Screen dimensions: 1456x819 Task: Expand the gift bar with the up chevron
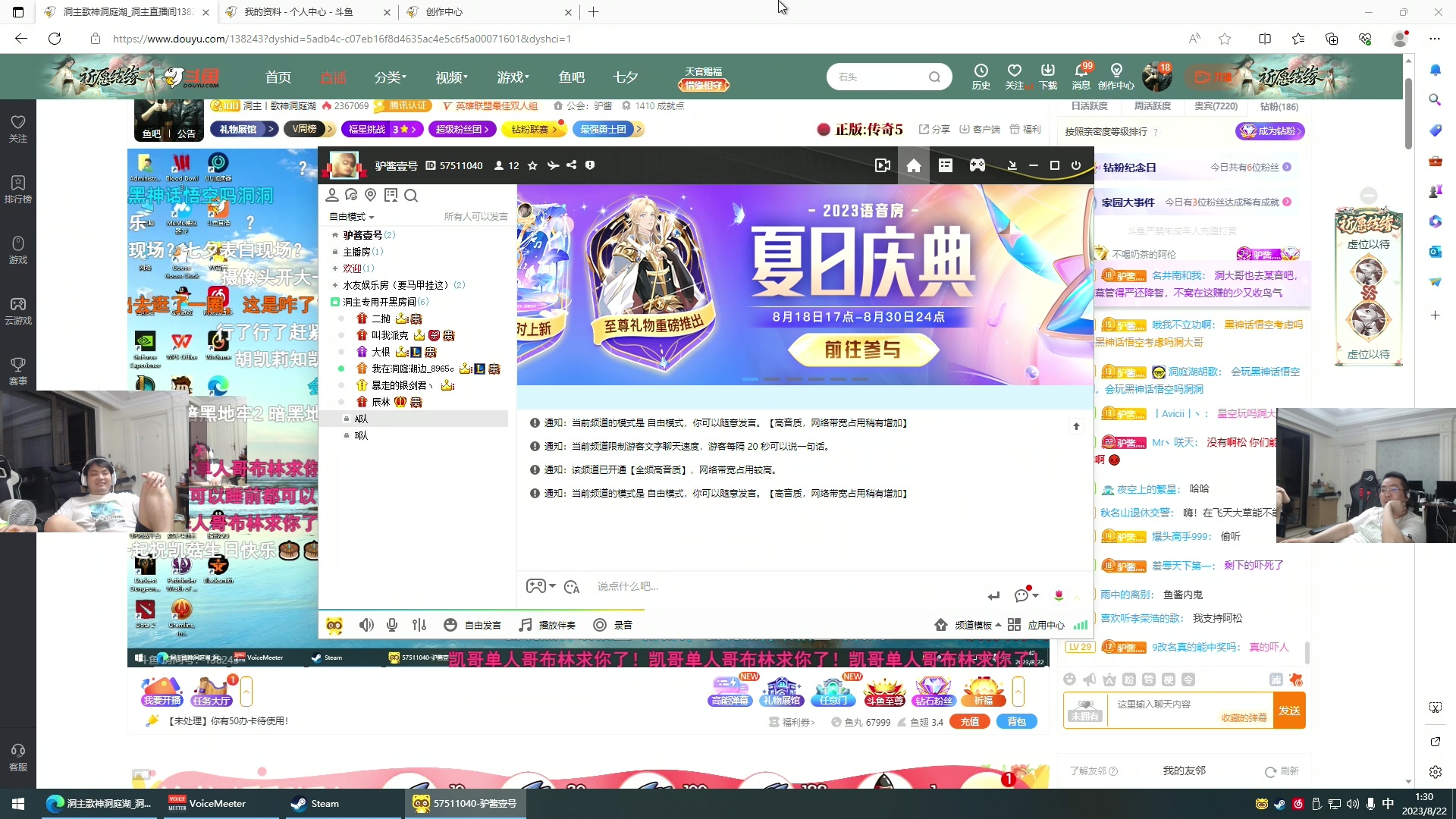1018,692
